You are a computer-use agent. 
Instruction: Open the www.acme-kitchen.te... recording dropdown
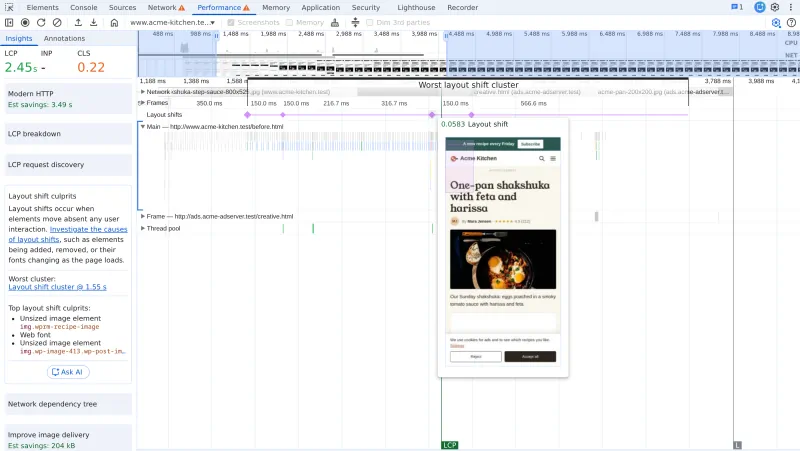point(172,22)
